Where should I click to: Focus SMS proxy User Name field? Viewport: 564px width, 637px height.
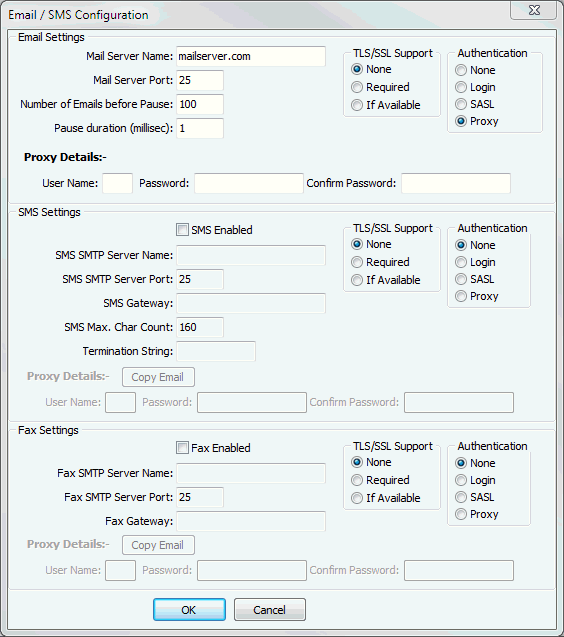click(120, 402)
